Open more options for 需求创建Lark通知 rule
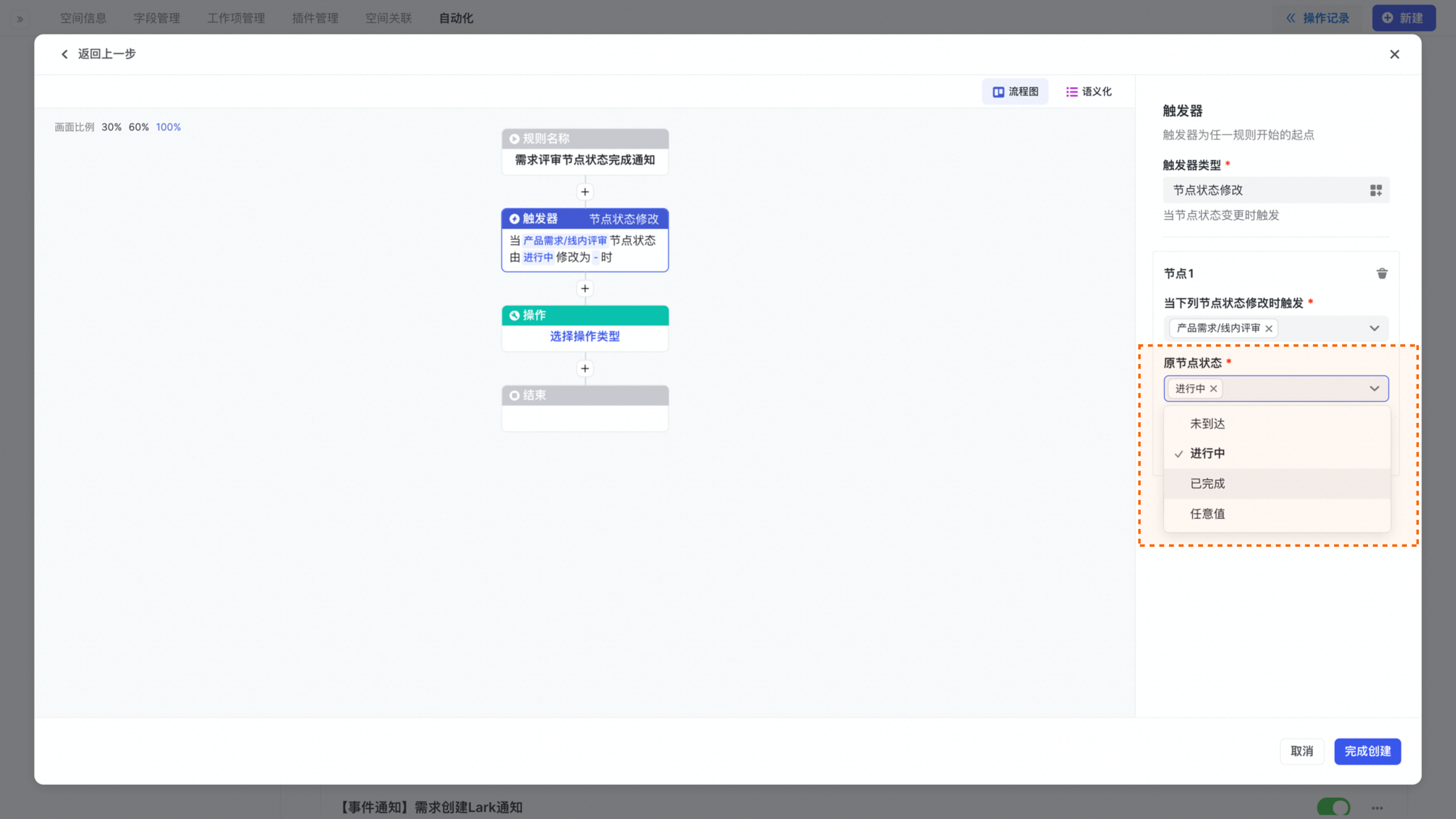This screenshot has width=1456, height=819. point(1378,808)
